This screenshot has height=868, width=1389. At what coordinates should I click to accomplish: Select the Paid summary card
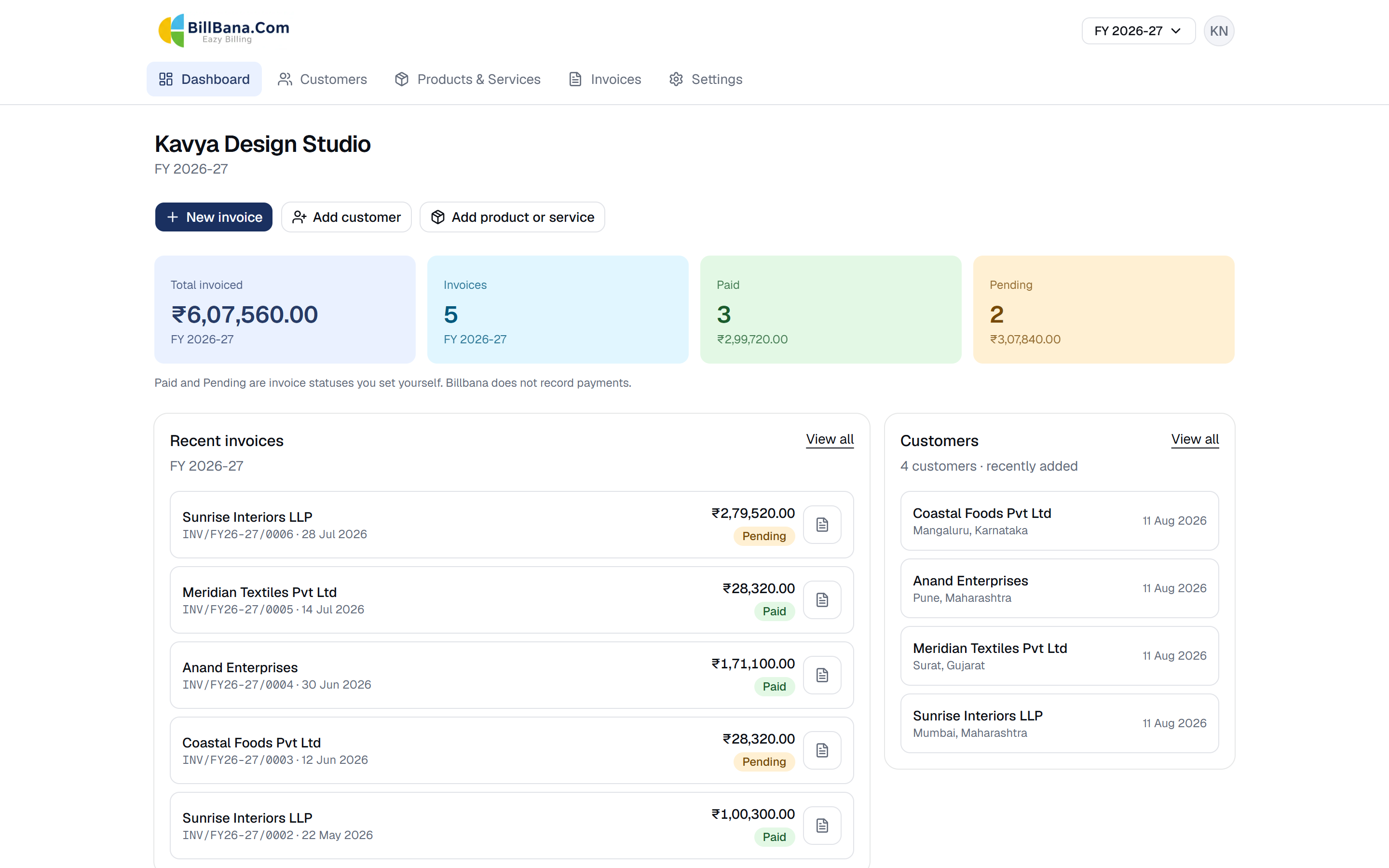pos(831,310)
